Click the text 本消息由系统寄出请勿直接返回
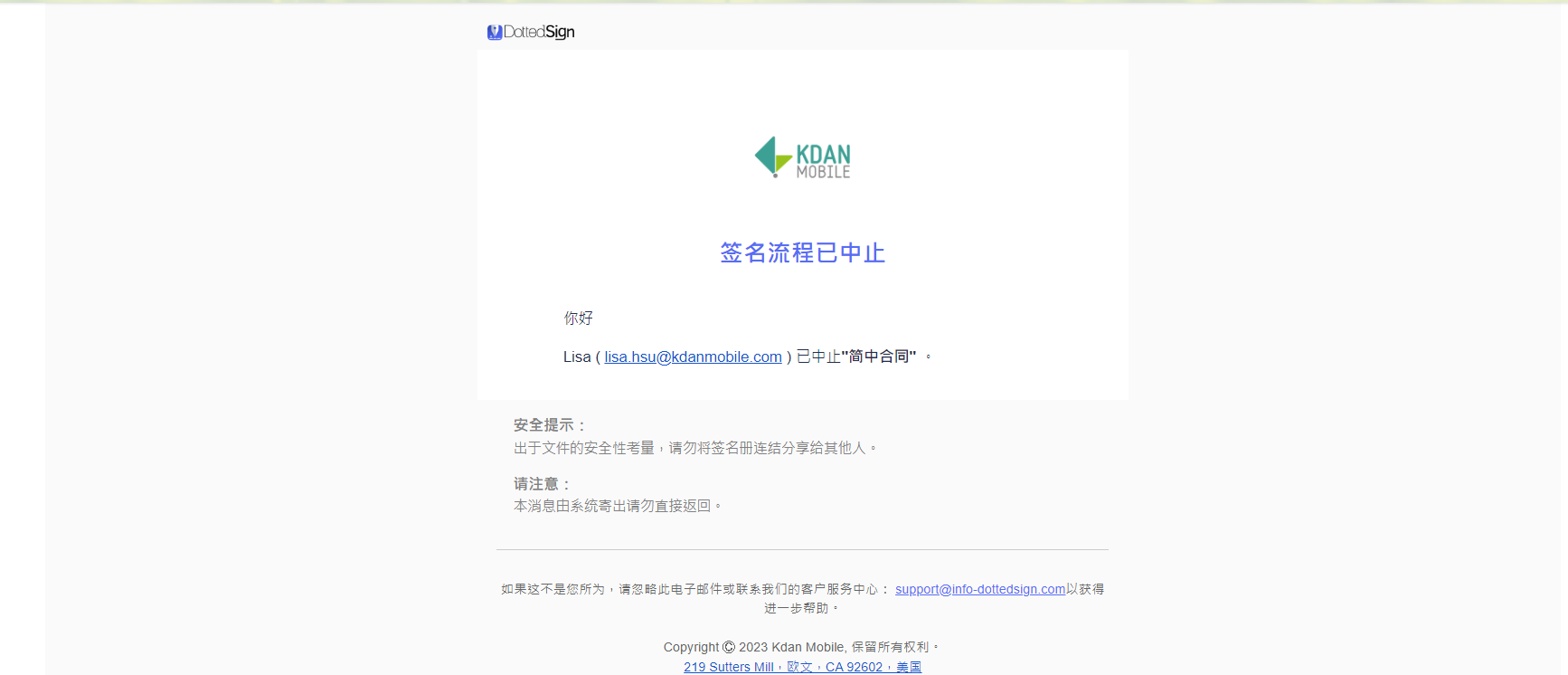 tap(612, 506)
